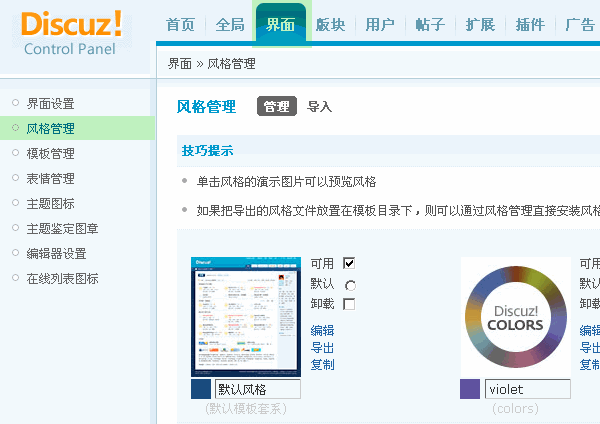Go to the 插件 menu
This screenshot has height=424, width=600.
(x=530, y=25)
